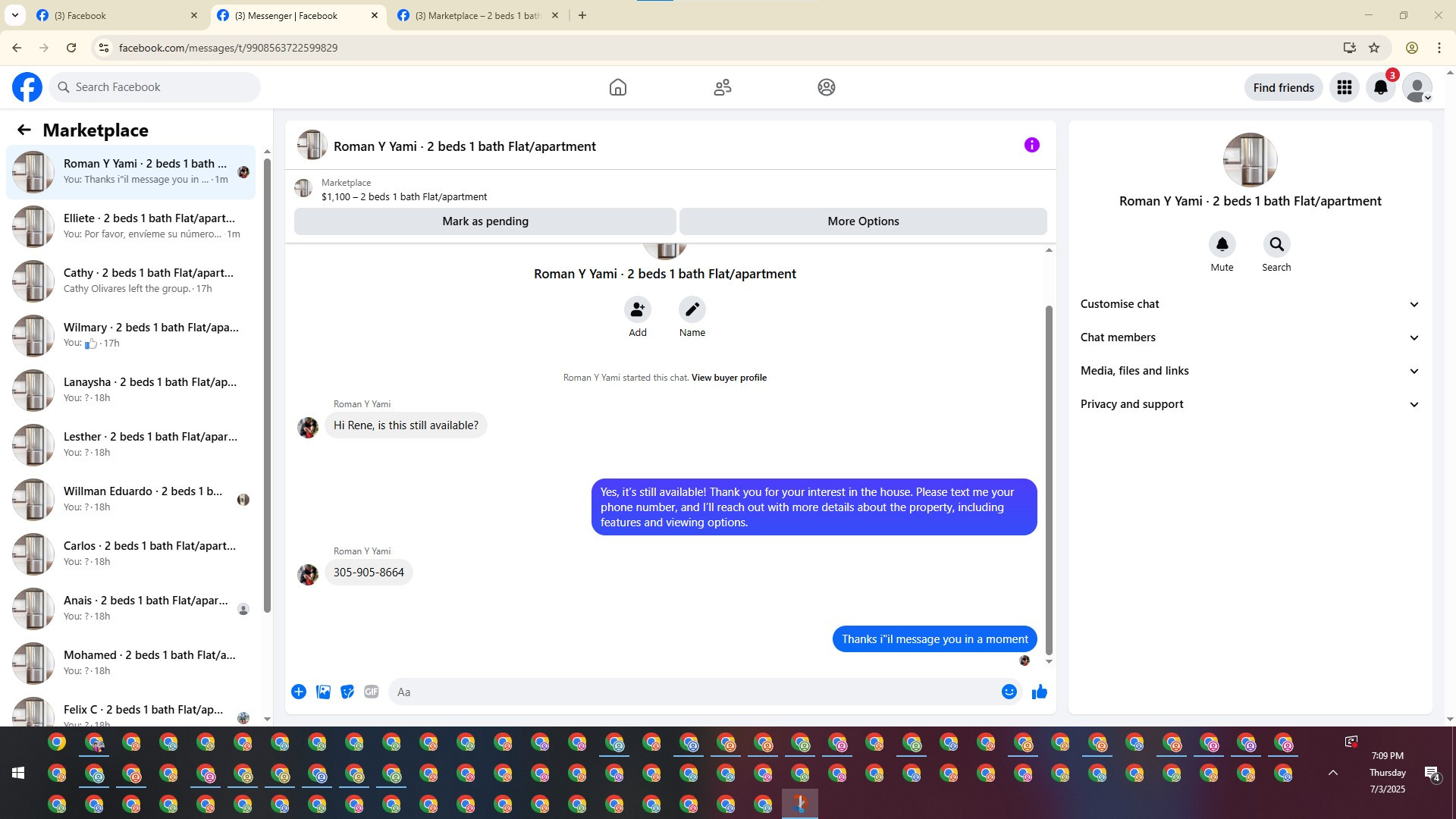Click the GIF picker icon

click(x=371, y=692)
